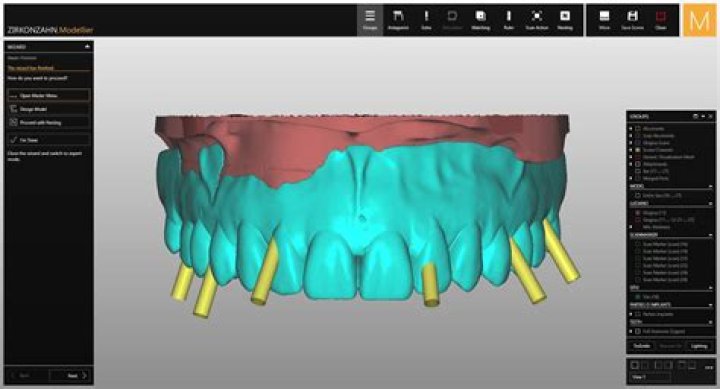720x389 pixels.
Task: Choose Proceed with Nesting in the wizard
Action: (49, 123)
